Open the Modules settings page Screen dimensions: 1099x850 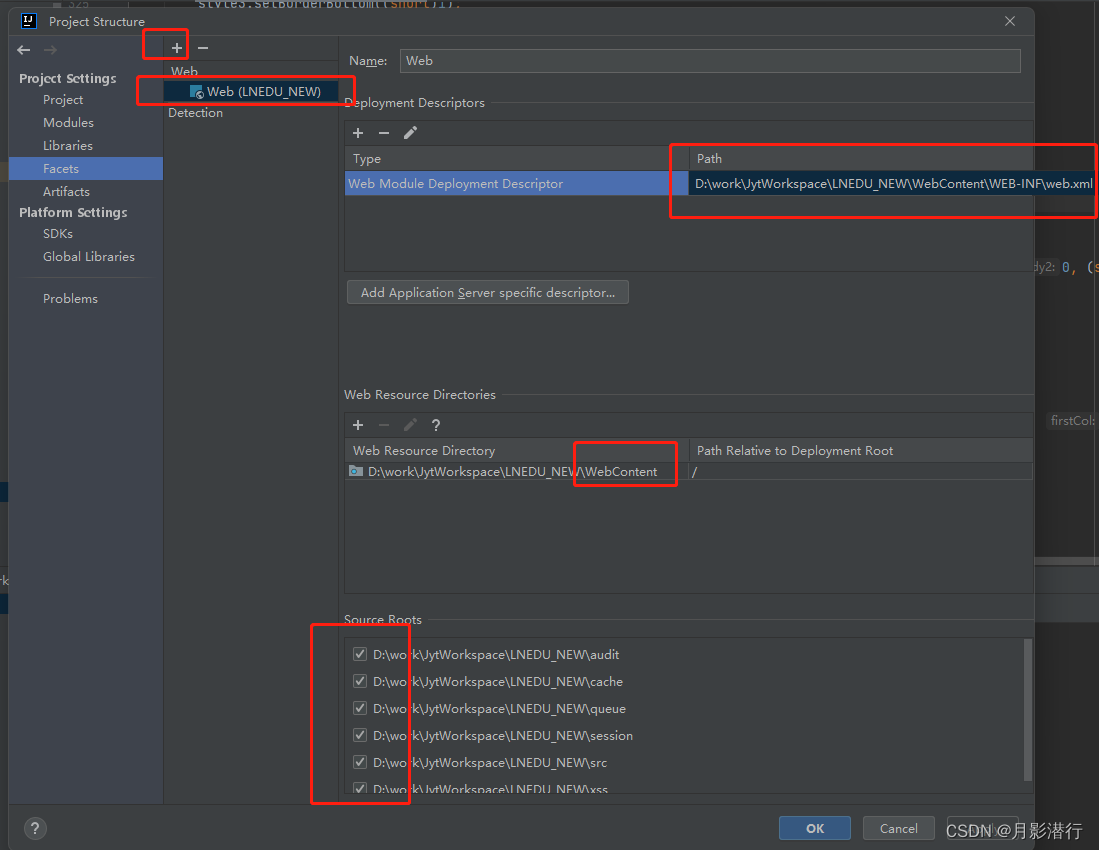click(x=68, y=123)
